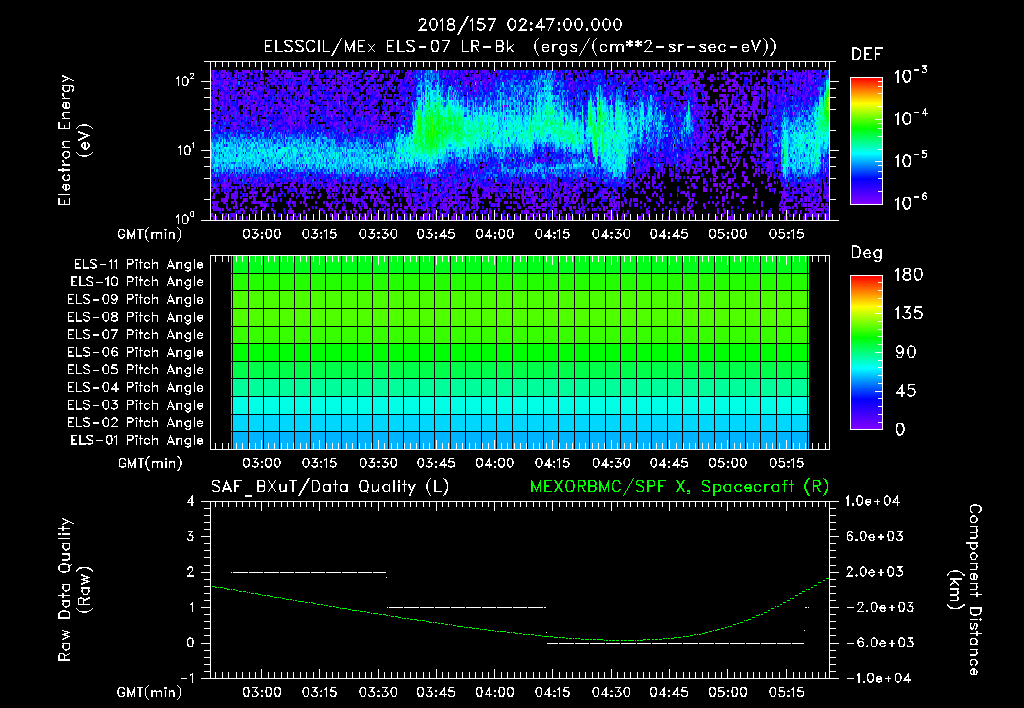Click GMT(min) label under the pitch angle panel
The height and width of the screenshot is (708, 1024).
point(150,464)
